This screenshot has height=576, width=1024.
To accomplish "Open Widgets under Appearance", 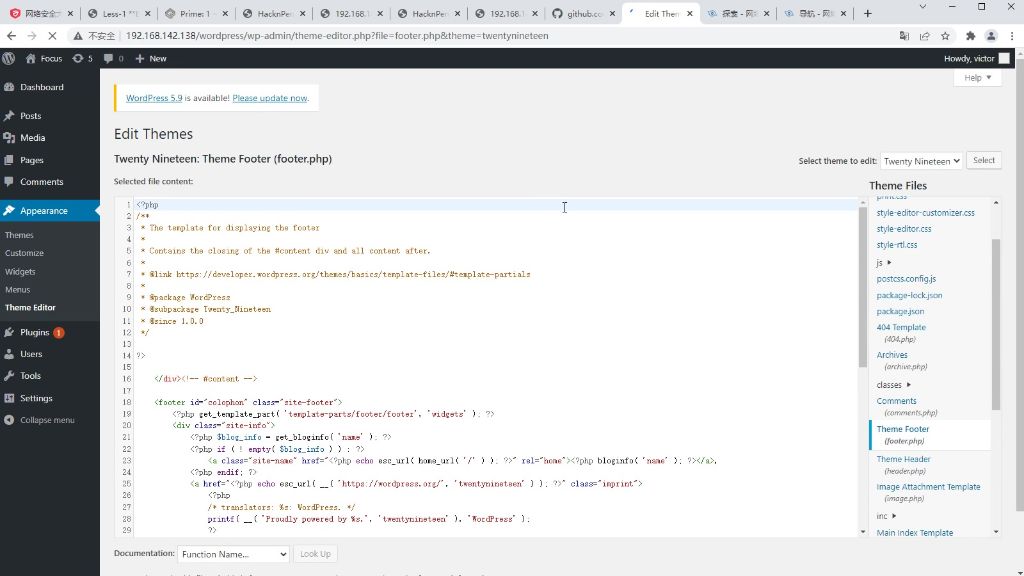I will tap(20, 272).
